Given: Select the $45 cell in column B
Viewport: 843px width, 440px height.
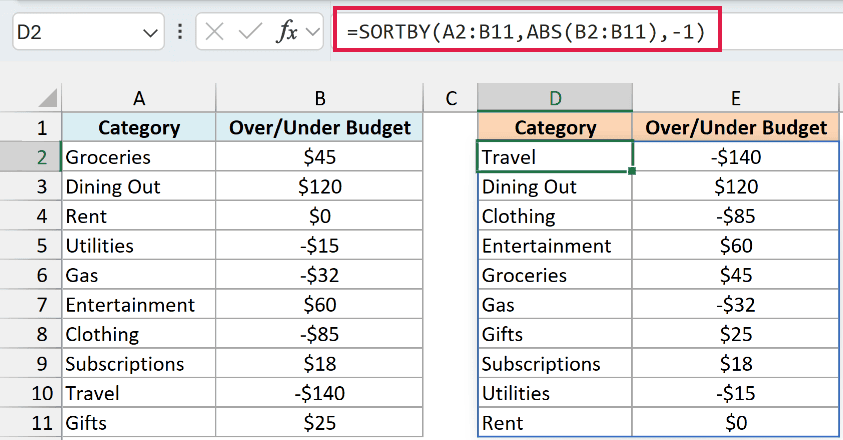Looking at the screenshot, I should (x=319, y=157).
